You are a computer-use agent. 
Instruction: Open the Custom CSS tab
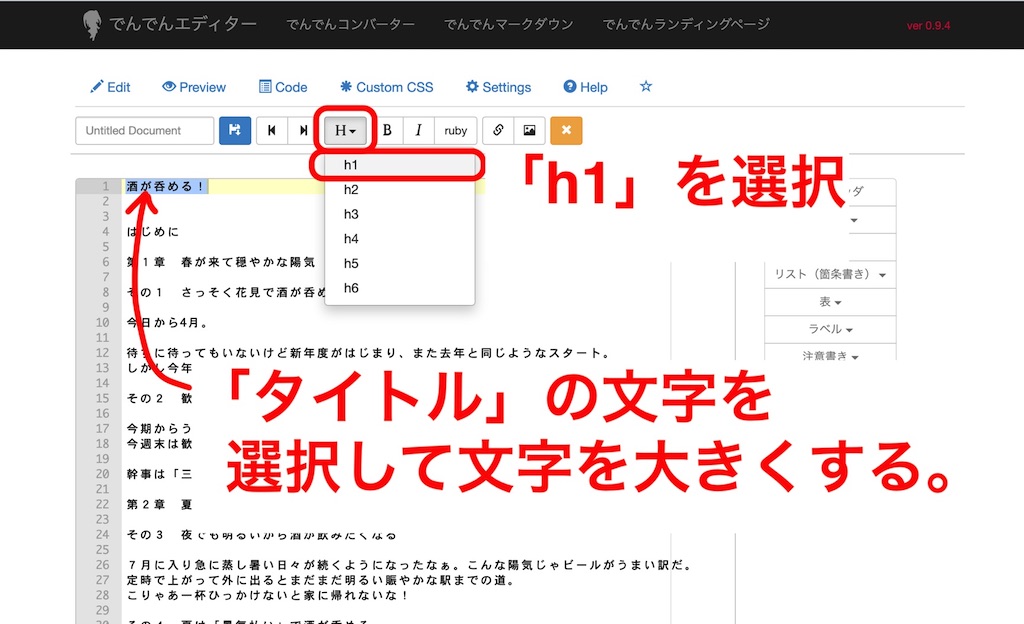click(386, 87)
